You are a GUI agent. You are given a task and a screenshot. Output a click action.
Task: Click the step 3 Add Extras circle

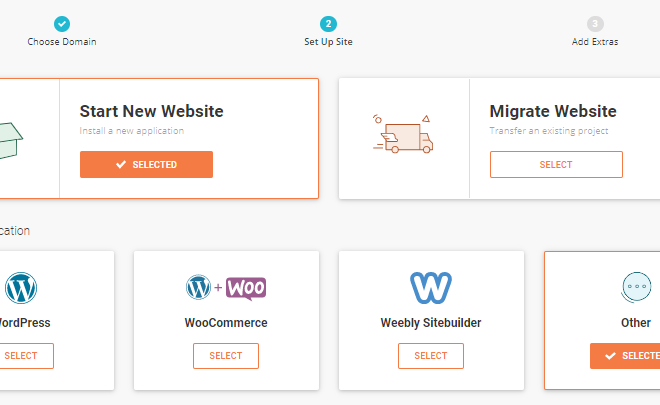pyautogui.click(x=595, y=24)
